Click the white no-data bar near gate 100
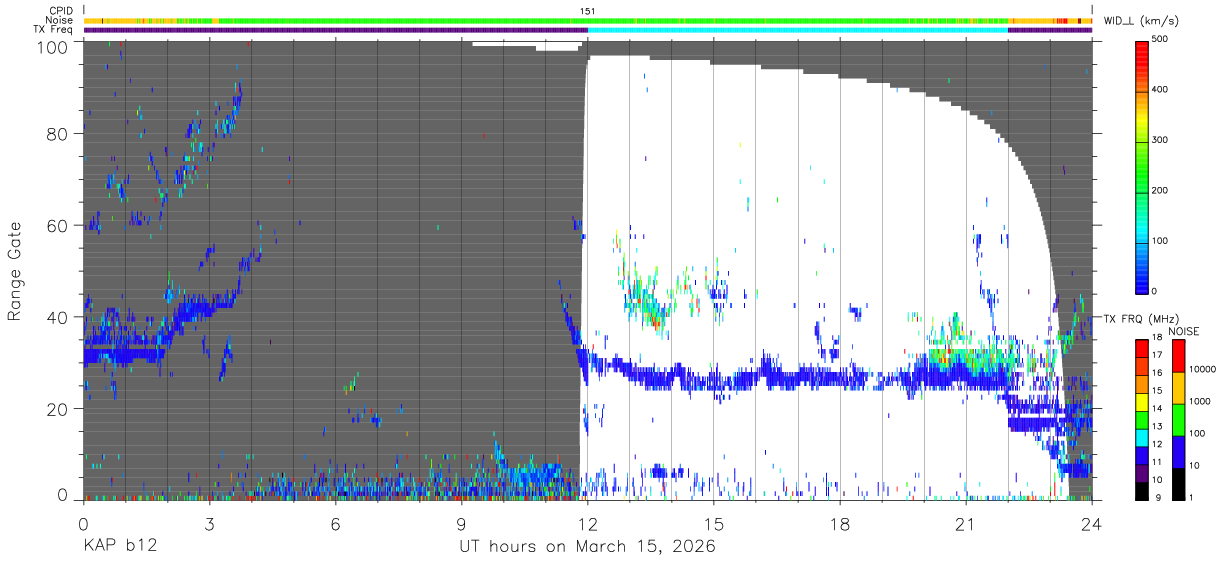Viewport: 1228px width, 567px height. click(526, 45)
